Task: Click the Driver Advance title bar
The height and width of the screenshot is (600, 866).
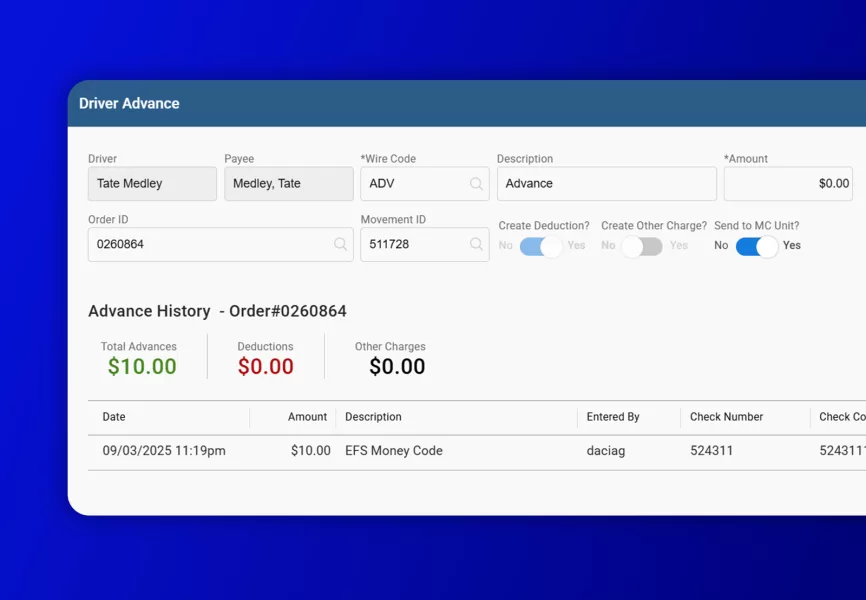Action: (128, 103)
